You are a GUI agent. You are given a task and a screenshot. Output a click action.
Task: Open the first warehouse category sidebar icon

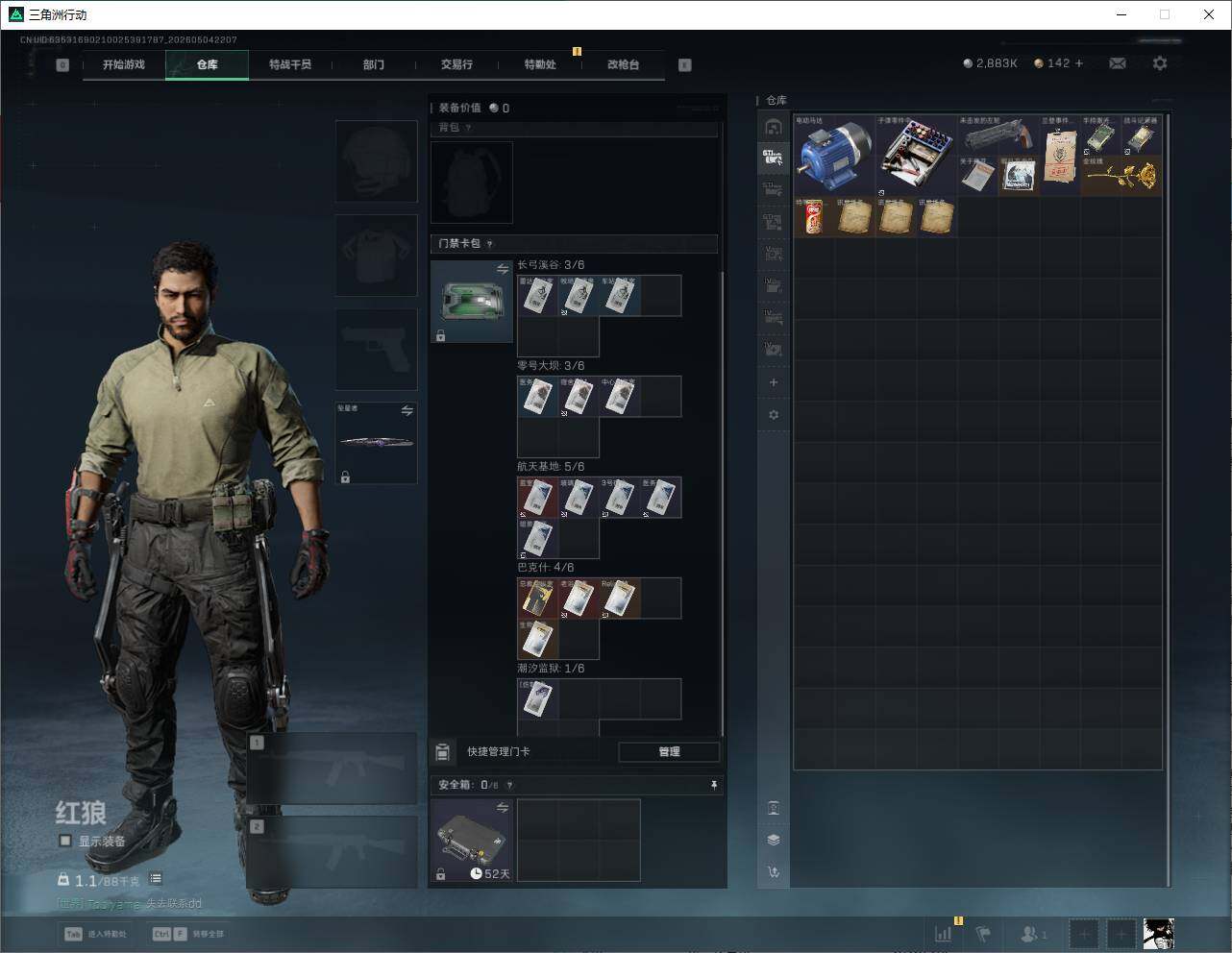tap(774, 127)
